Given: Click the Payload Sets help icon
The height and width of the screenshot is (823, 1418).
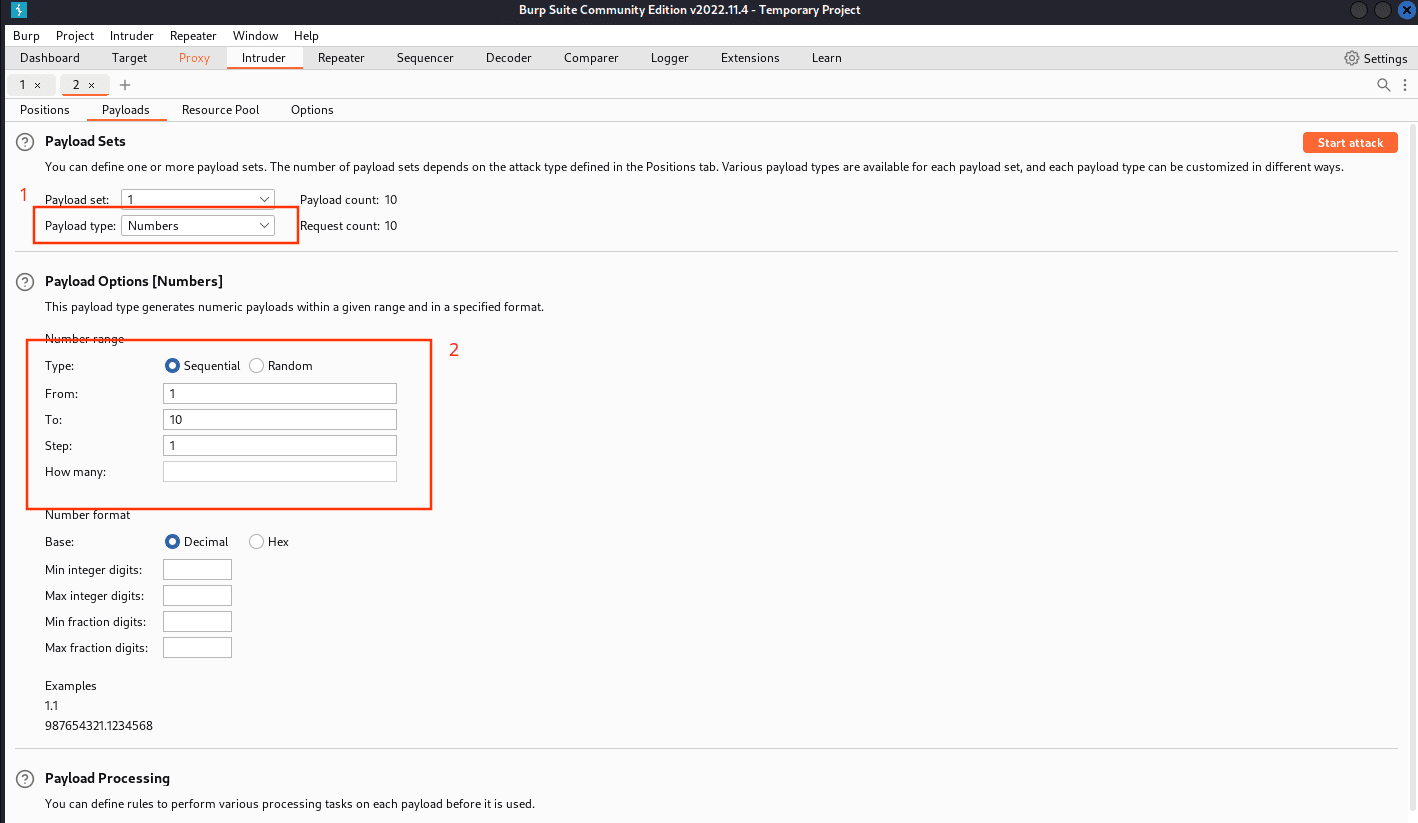Looking at the screenshot, I should pos(25,142).
